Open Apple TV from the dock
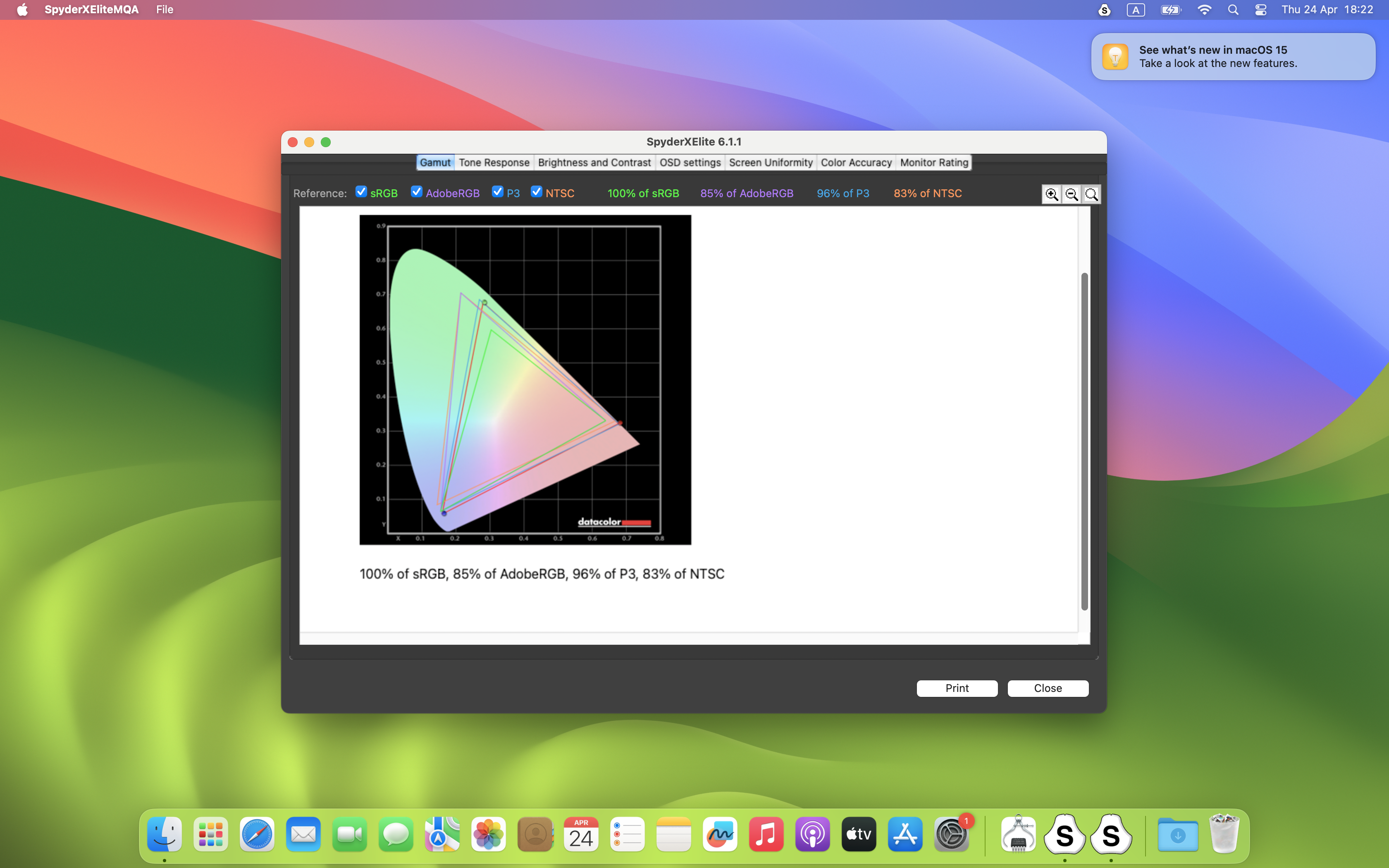The image size is (1389, 868). pyautogui.click(x=859, y=834)
